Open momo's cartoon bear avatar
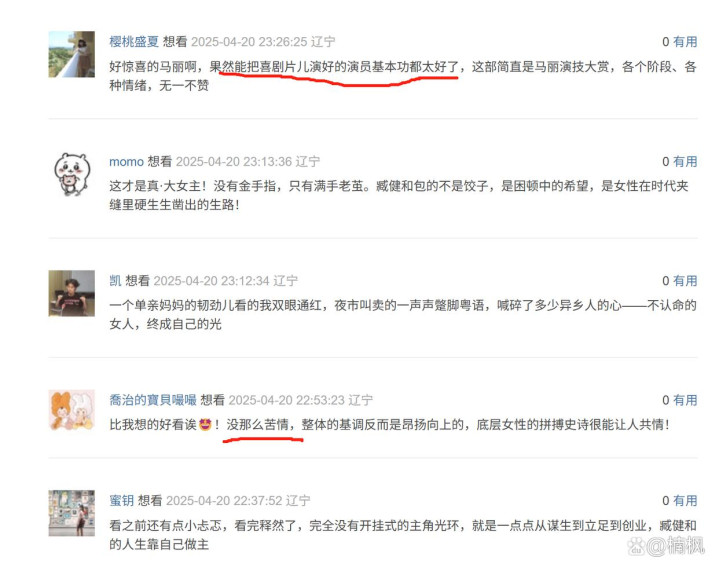 pos(72,174)
